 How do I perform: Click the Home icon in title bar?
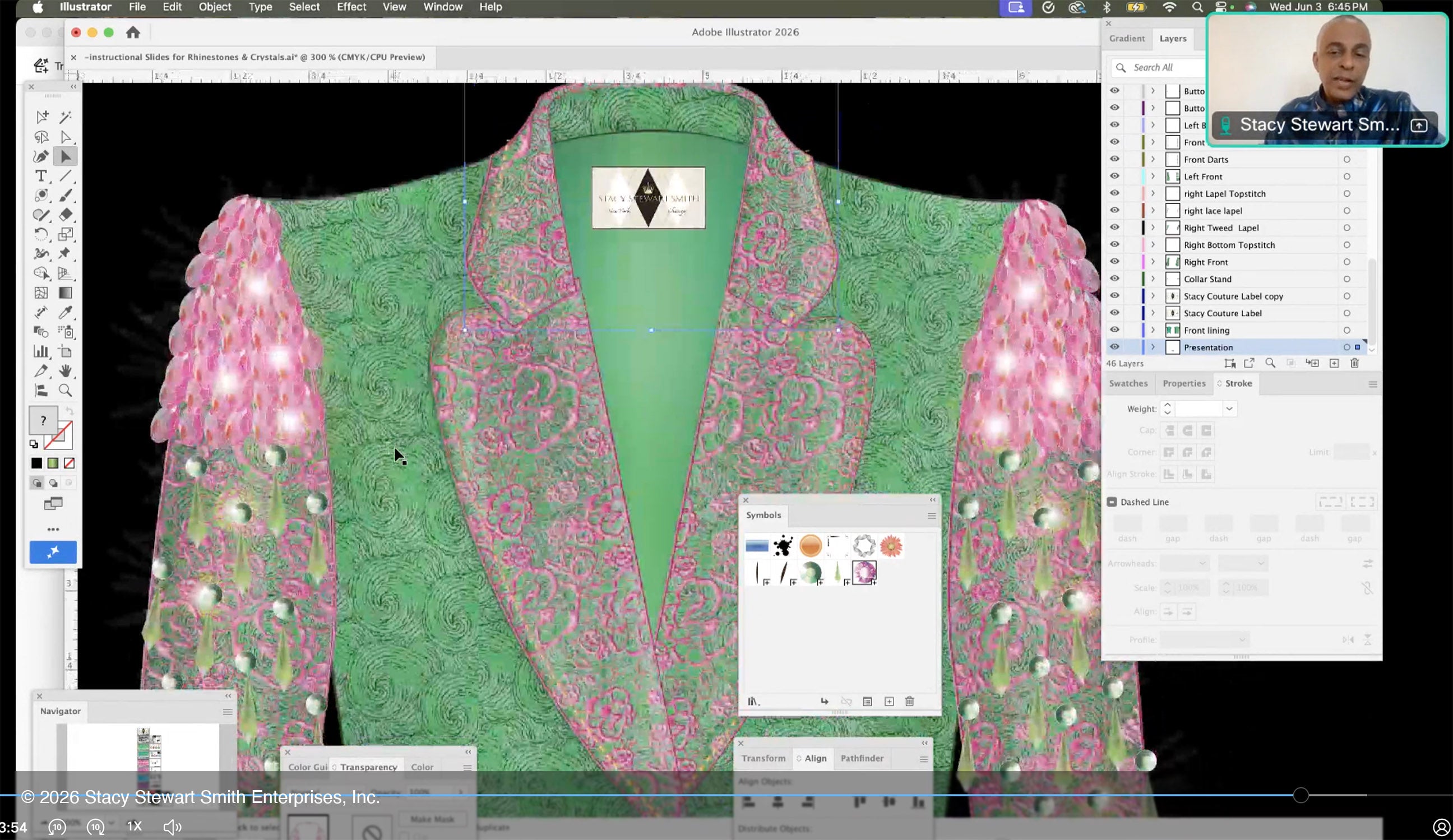(x=133, y=33)
